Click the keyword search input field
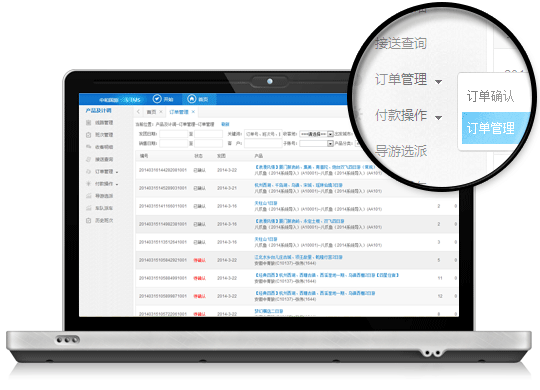The width and height of the screenshot is (540, 390). pyautogui.click(x=263, y=134)
